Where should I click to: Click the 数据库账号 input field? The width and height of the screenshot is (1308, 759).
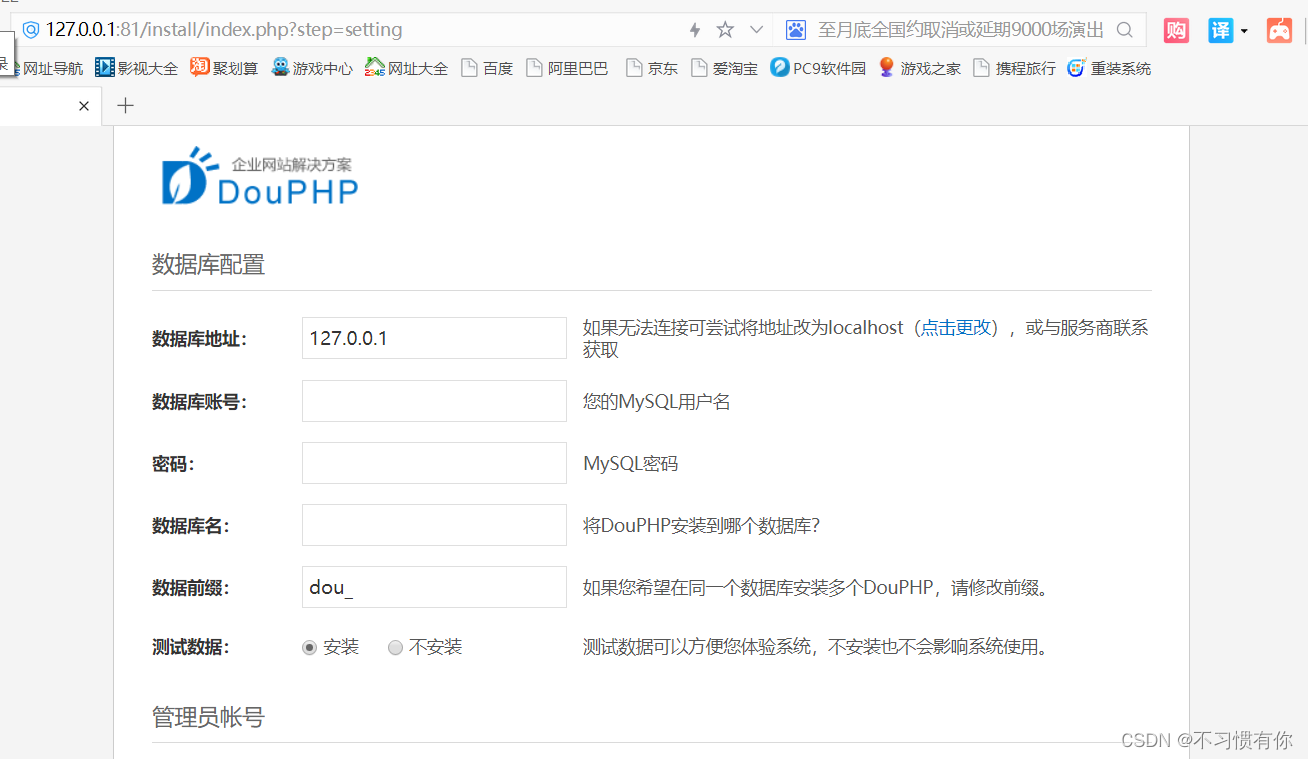433,400
